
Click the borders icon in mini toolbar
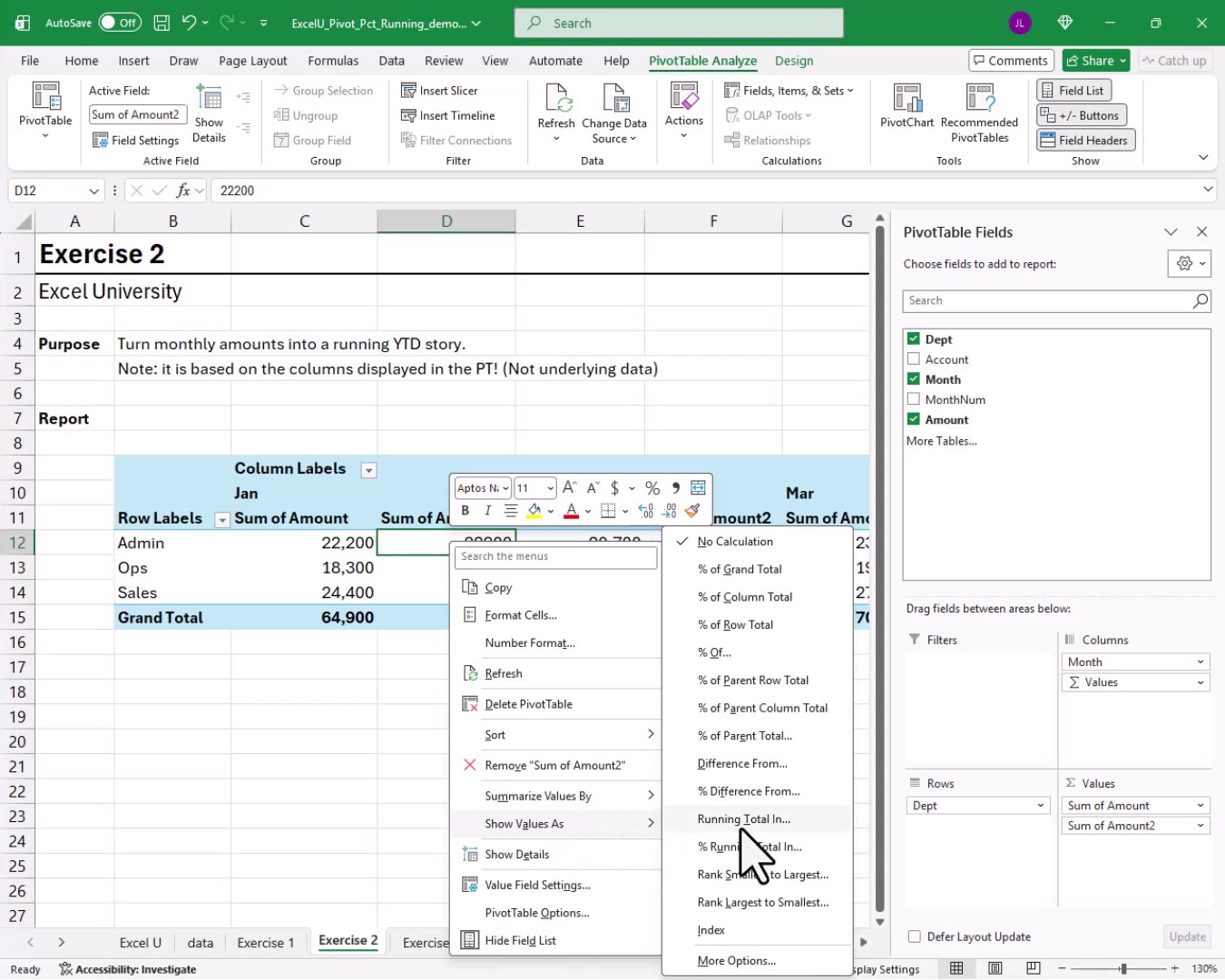(x=608, y=511)
